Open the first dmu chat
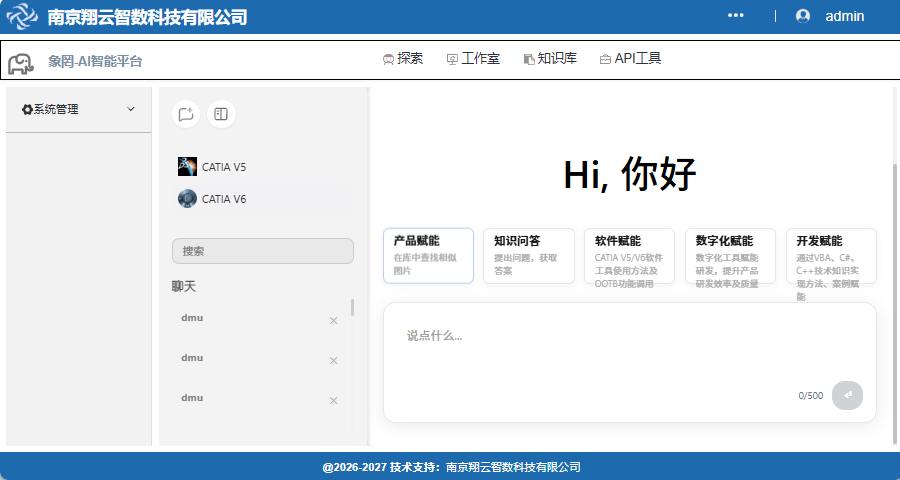The height and width of the screenshot is (480, 900). [192, 318]
